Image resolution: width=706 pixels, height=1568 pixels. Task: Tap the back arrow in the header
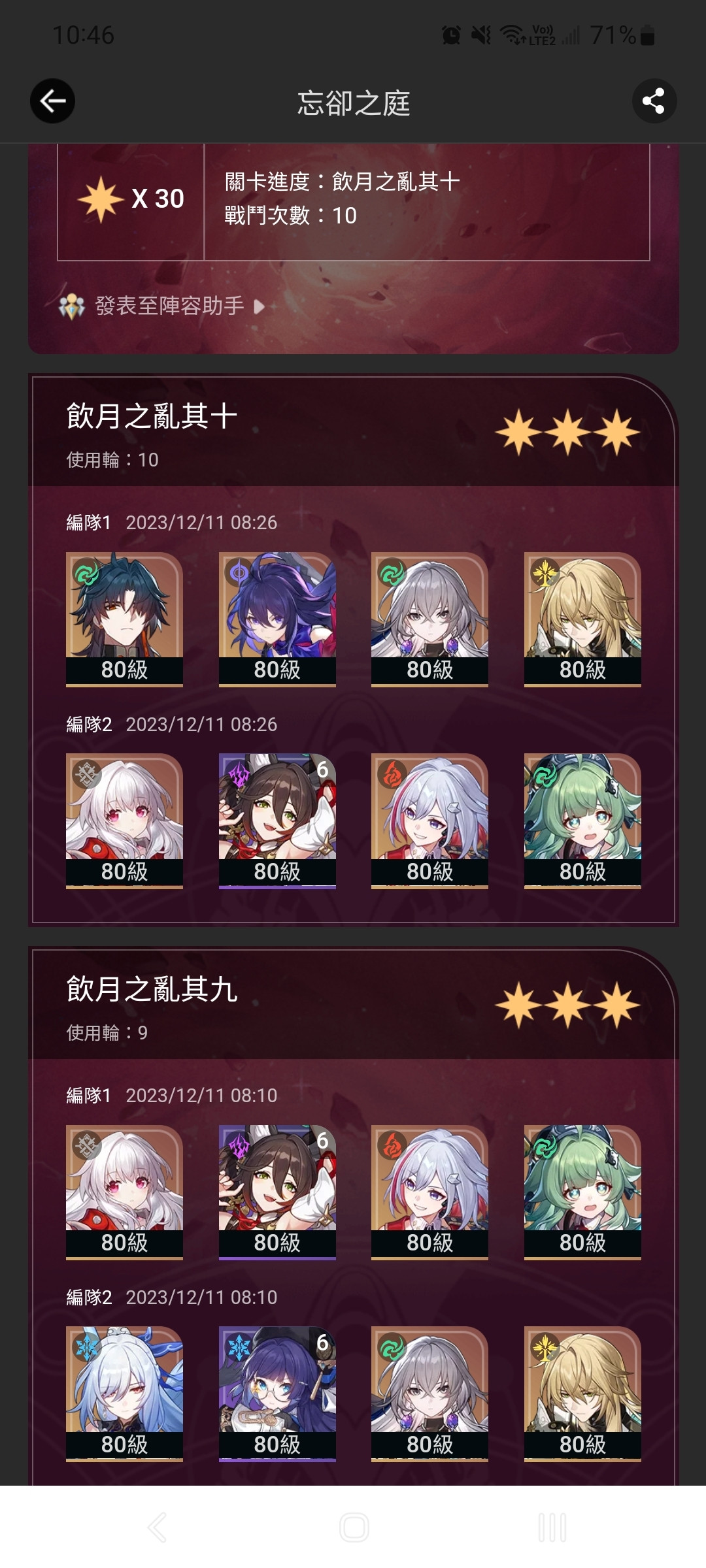[52, 101]
